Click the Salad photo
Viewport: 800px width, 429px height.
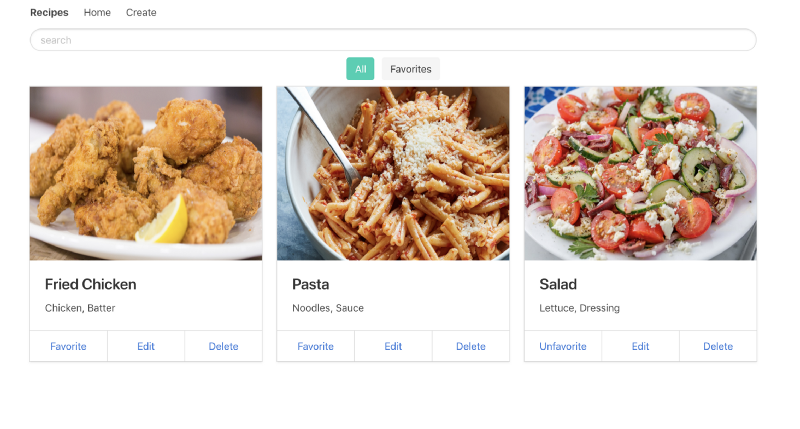click(x=640, y=173)
